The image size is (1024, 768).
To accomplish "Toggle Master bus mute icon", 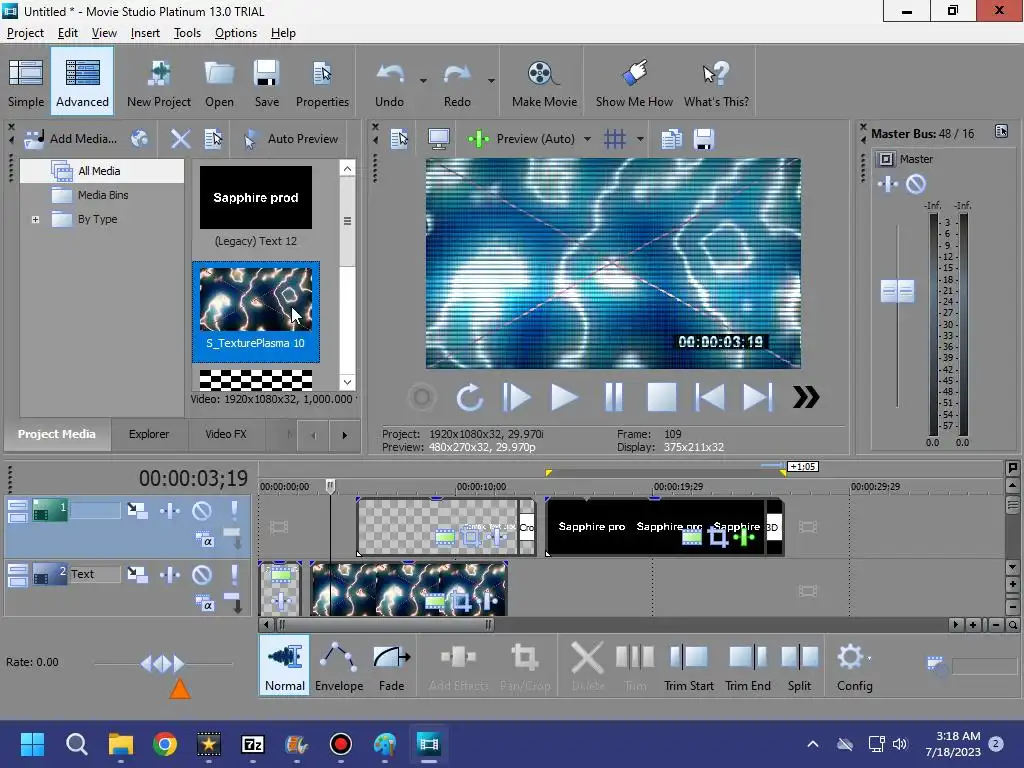I will (916, 184).
